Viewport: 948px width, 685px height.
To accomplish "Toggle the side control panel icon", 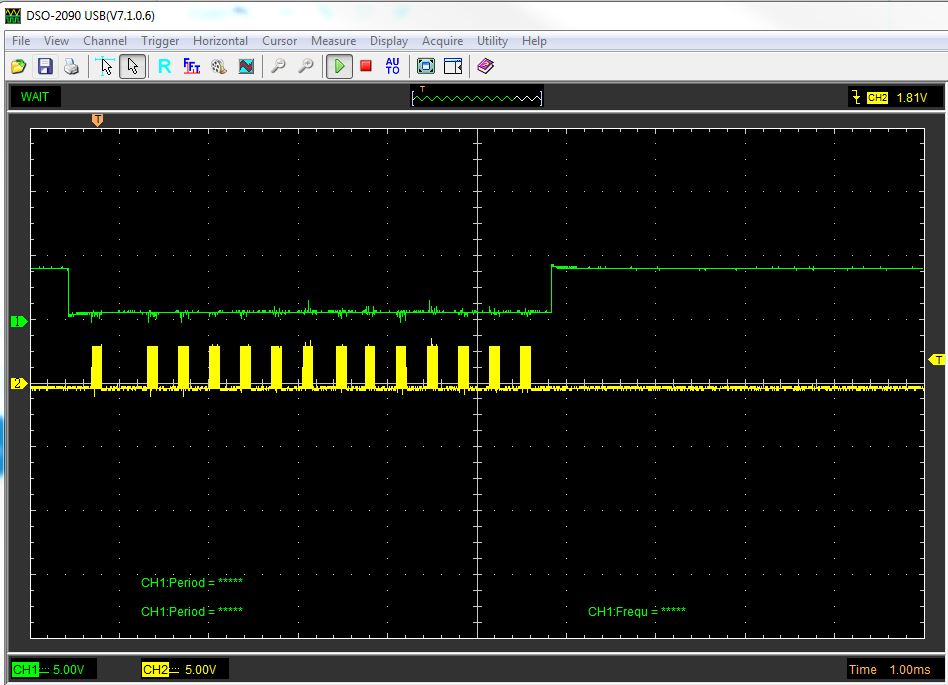I will coord(453,66).
